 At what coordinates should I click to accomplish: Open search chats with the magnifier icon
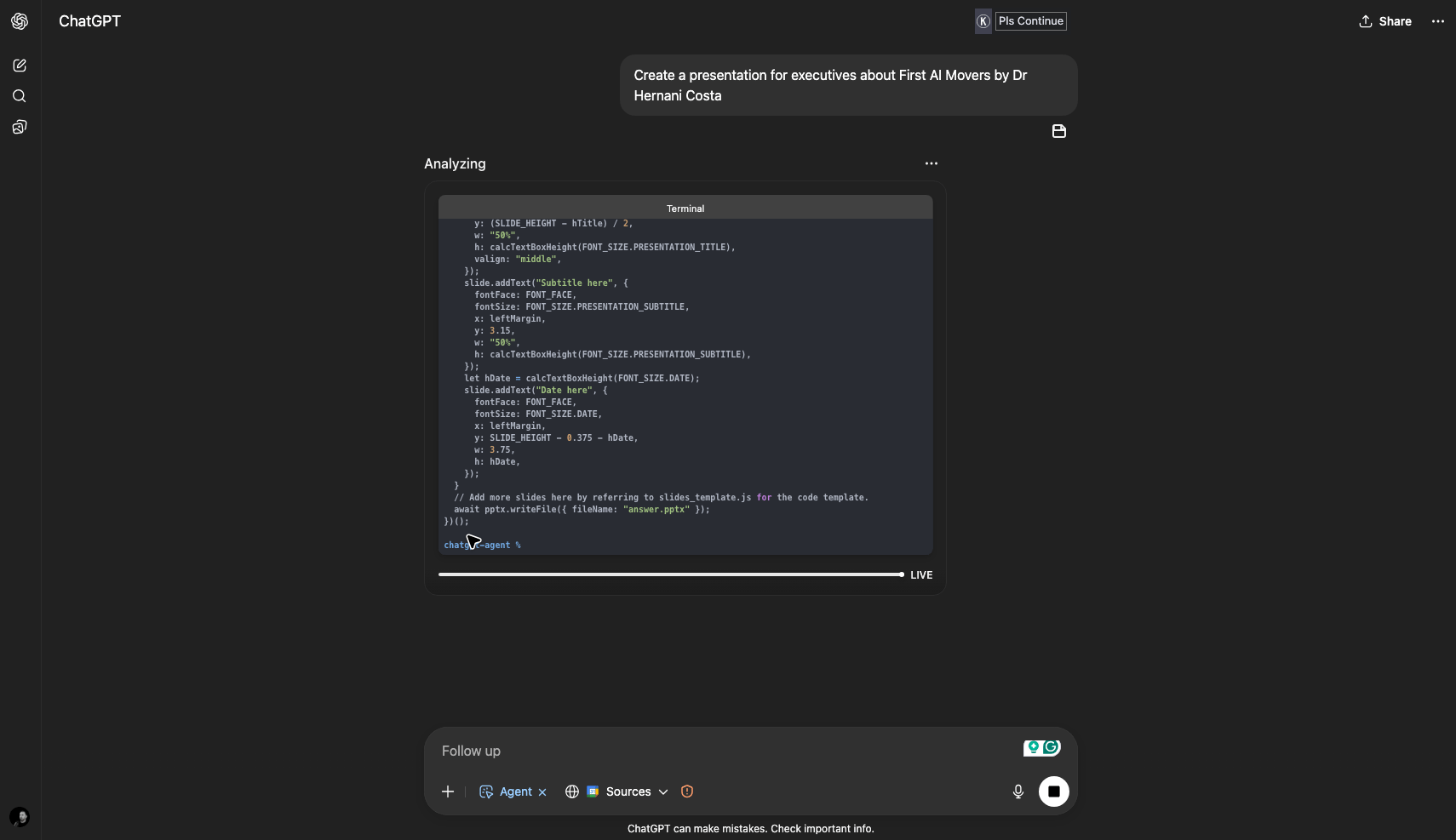(x=20, y=96)
